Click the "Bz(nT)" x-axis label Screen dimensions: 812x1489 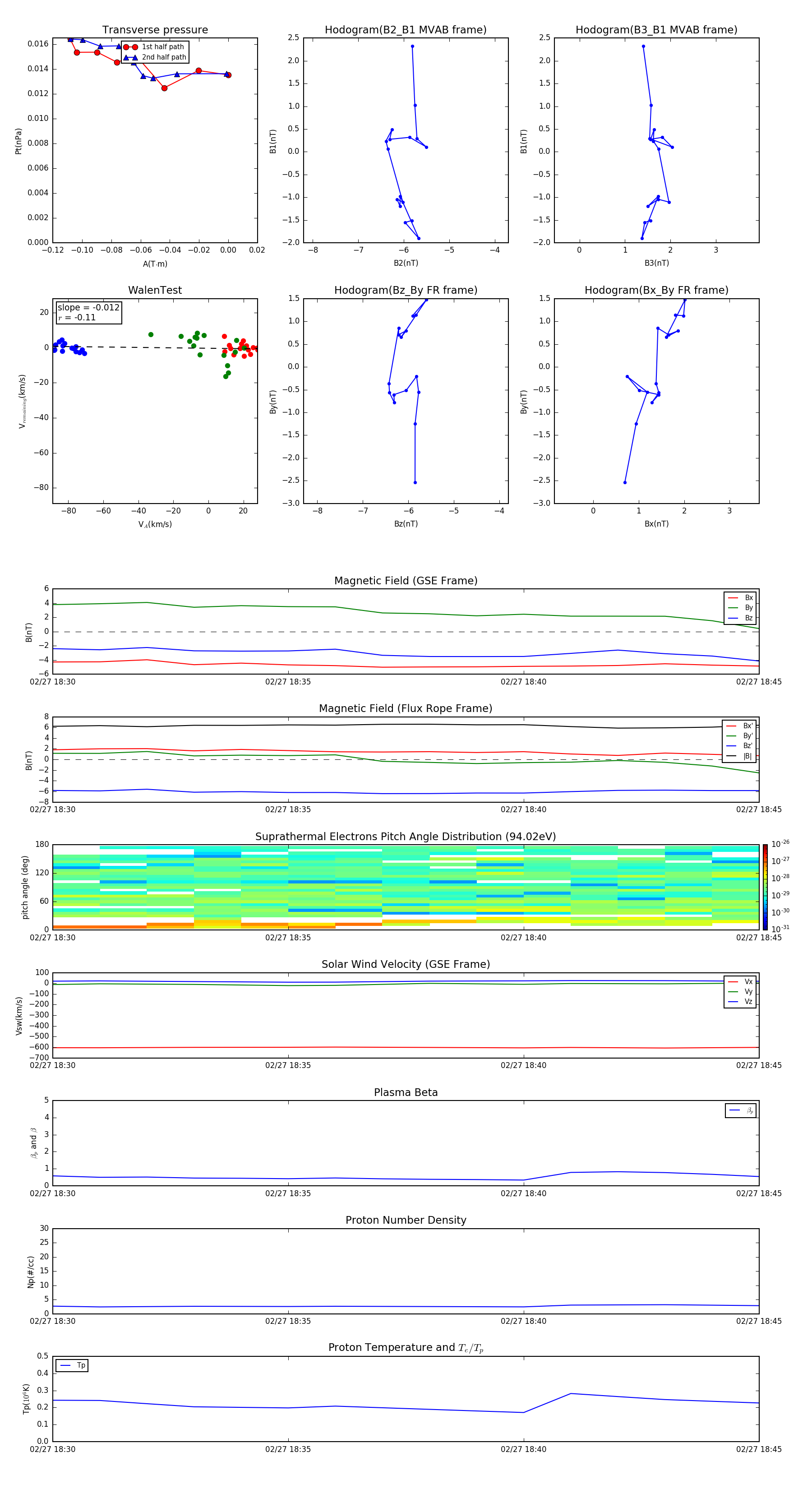(406, 524)
